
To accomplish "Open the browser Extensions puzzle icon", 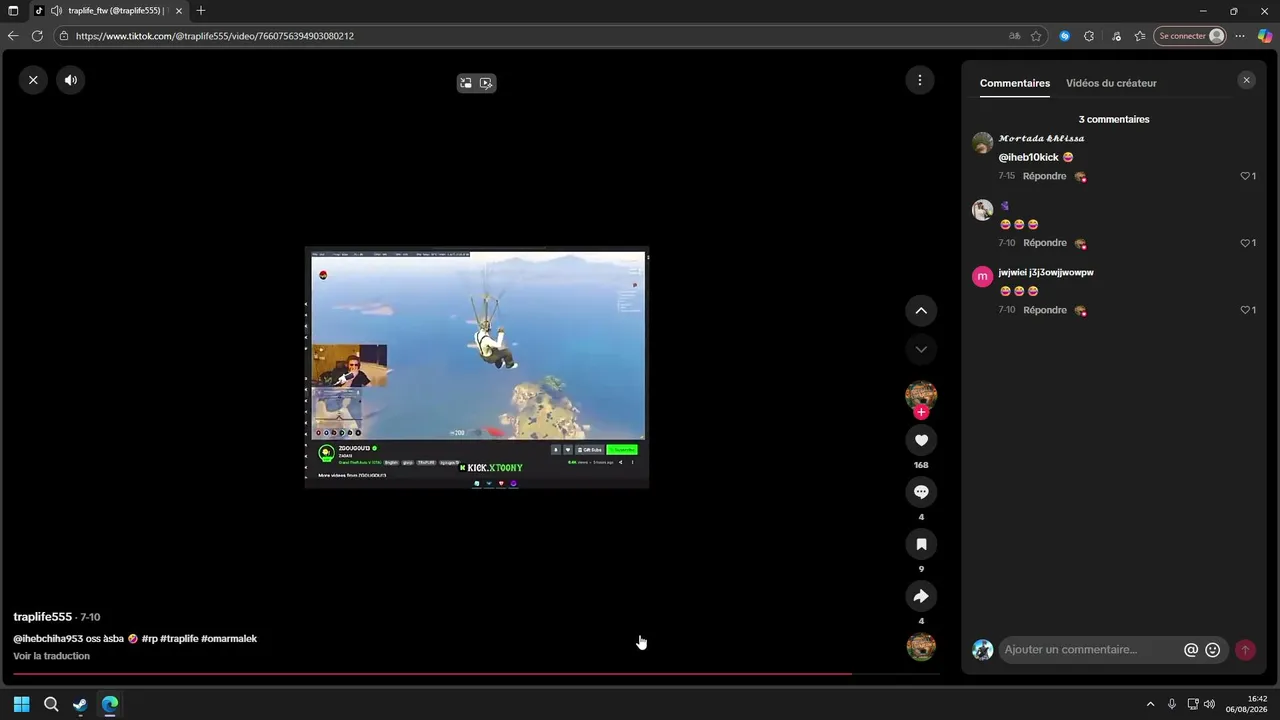I will 1089,36.
